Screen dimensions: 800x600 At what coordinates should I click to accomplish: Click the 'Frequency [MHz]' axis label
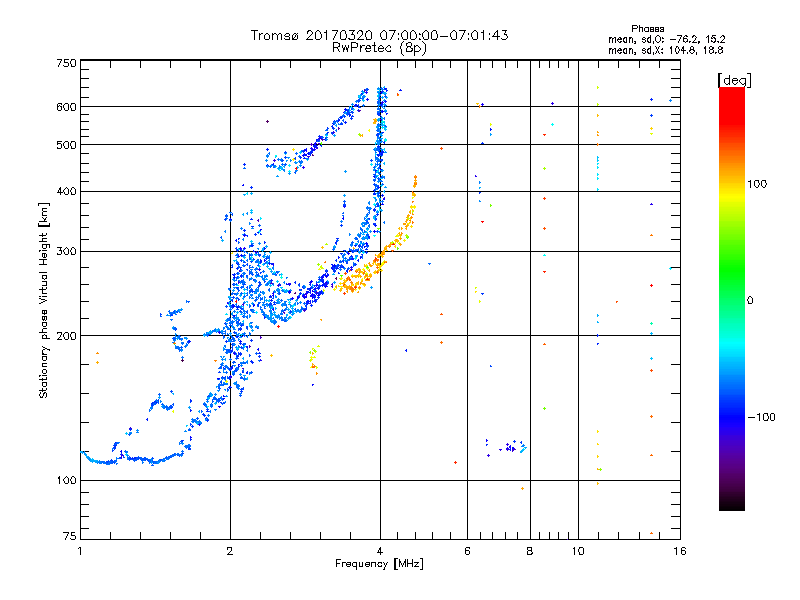(379, 564)
